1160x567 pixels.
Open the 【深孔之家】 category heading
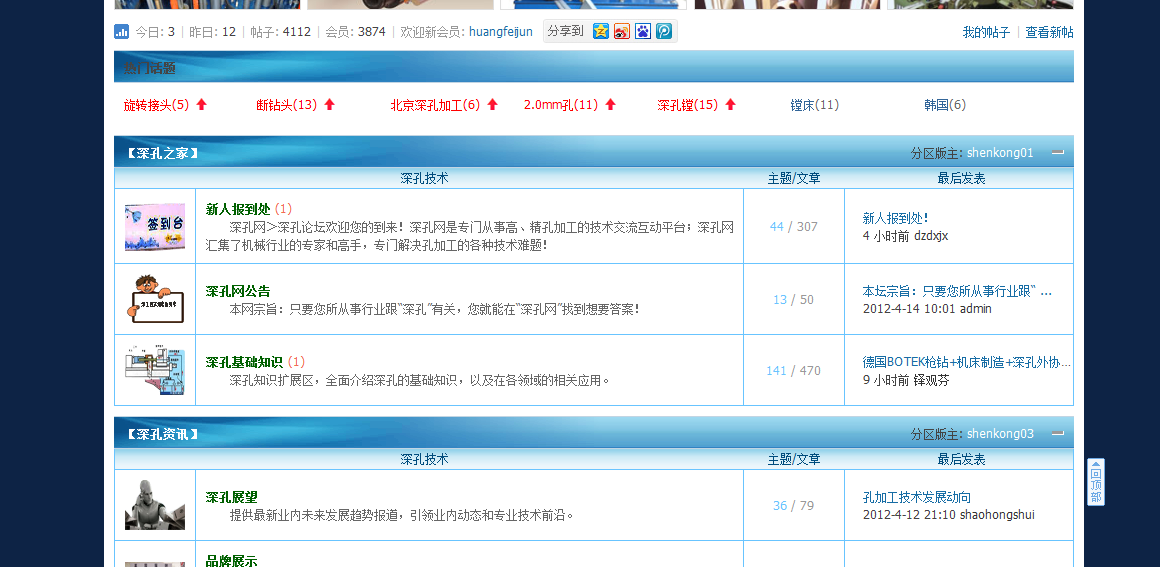(163, 153)
